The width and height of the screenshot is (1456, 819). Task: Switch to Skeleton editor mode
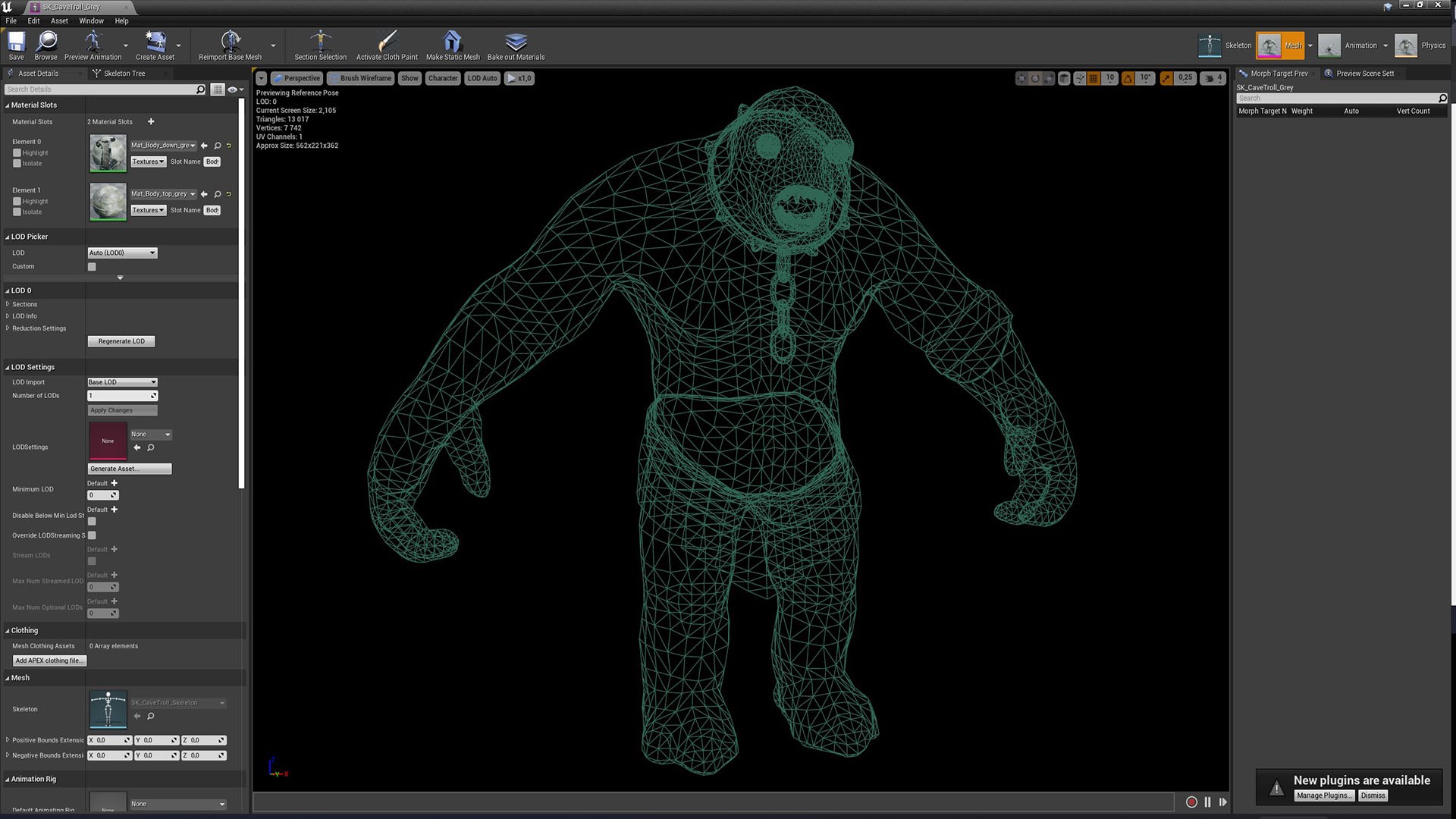pos(1225,45)
